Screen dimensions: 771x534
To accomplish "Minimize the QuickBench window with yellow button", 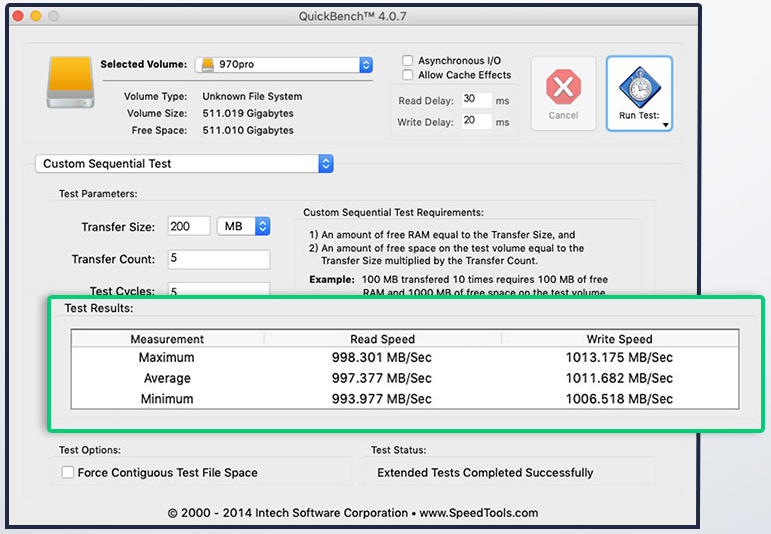I will tap(36, 17).
